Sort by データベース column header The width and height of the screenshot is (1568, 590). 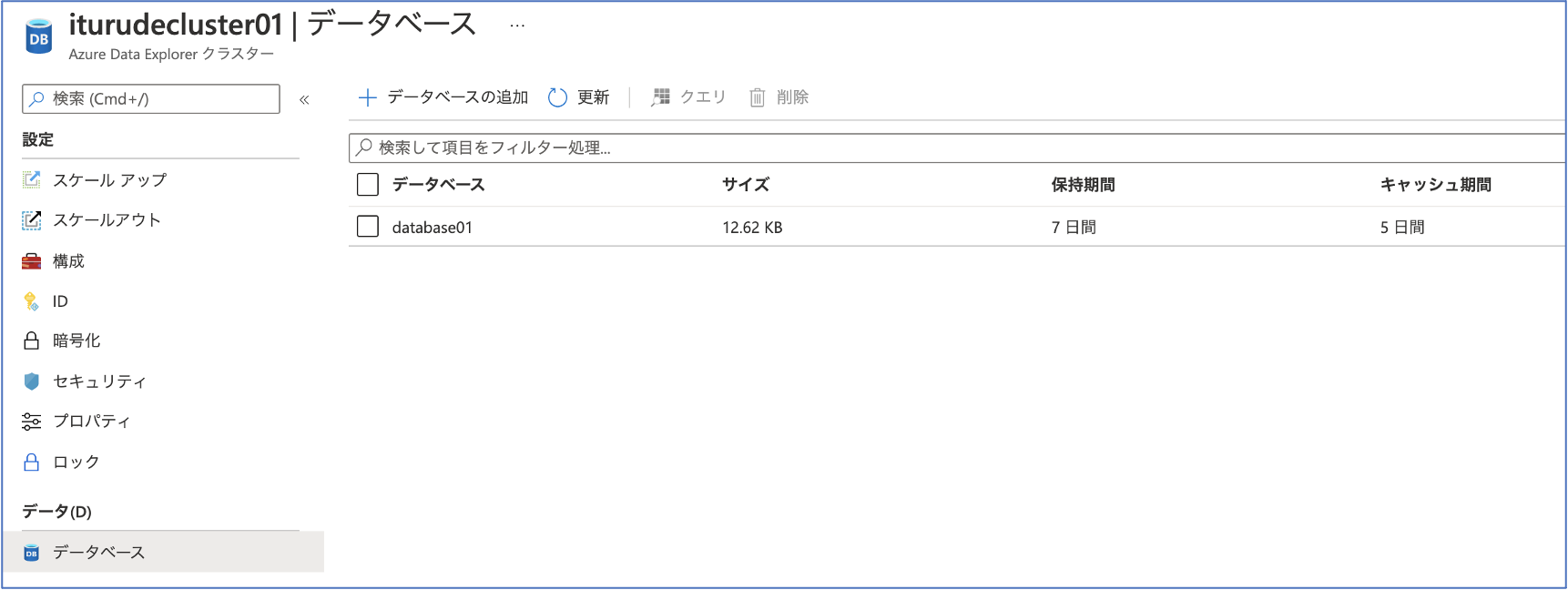pyautogui.click(x=438, y=185)
